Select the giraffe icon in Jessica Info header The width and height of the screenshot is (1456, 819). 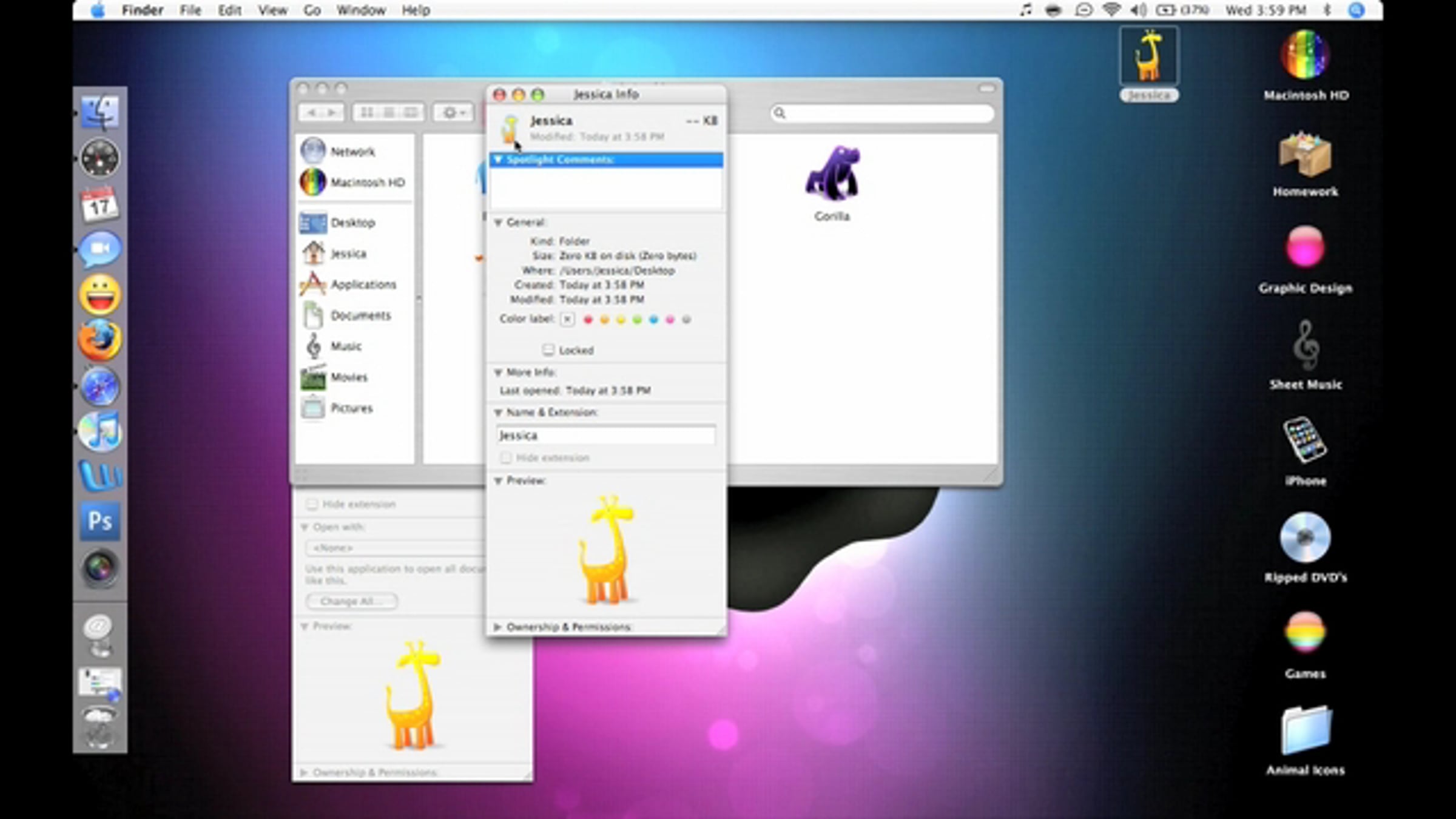tap(510, 127)
